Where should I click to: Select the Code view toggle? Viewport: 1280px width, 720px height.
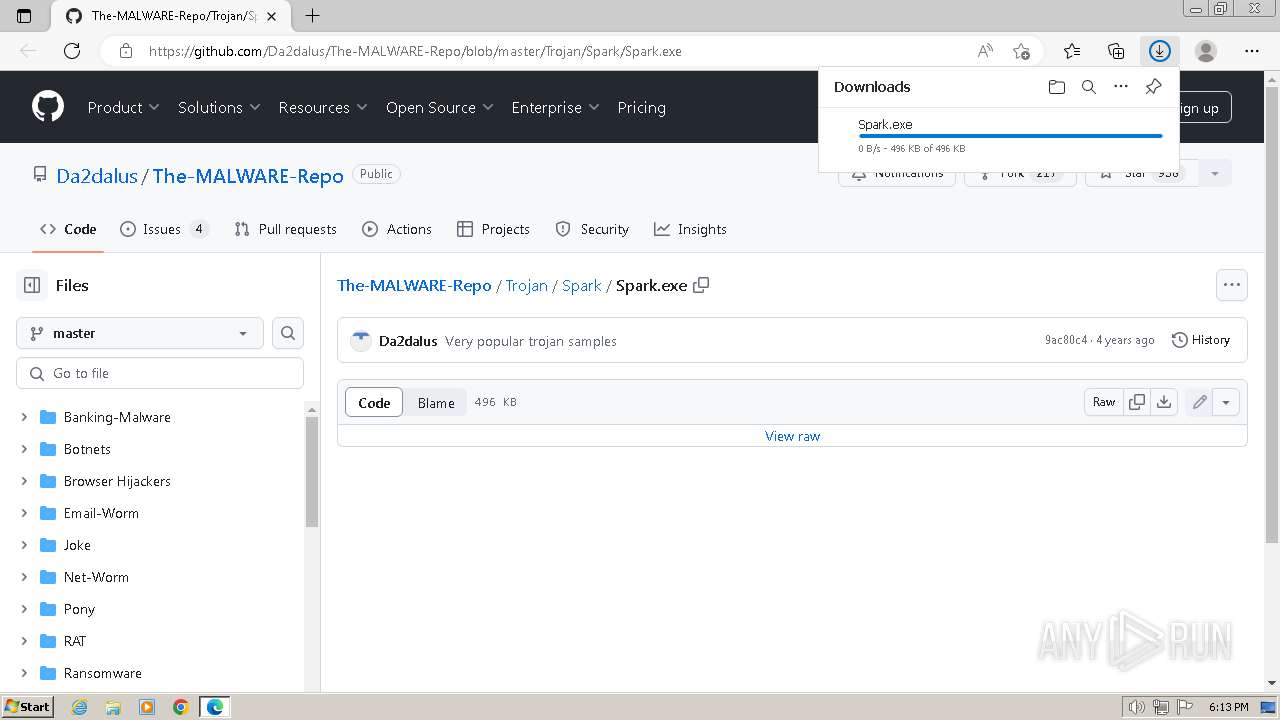coord(374,402)
